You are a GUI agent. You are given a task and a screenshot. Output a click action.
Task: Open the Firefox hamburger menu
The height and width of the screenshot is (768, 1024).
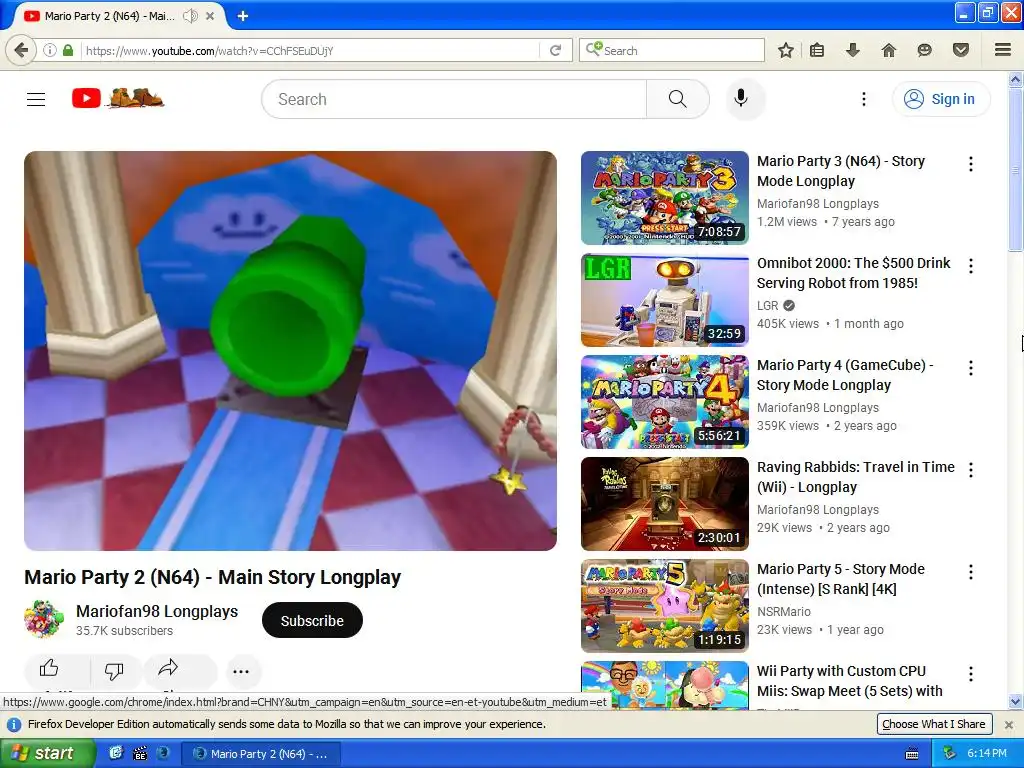point(1003,50)
